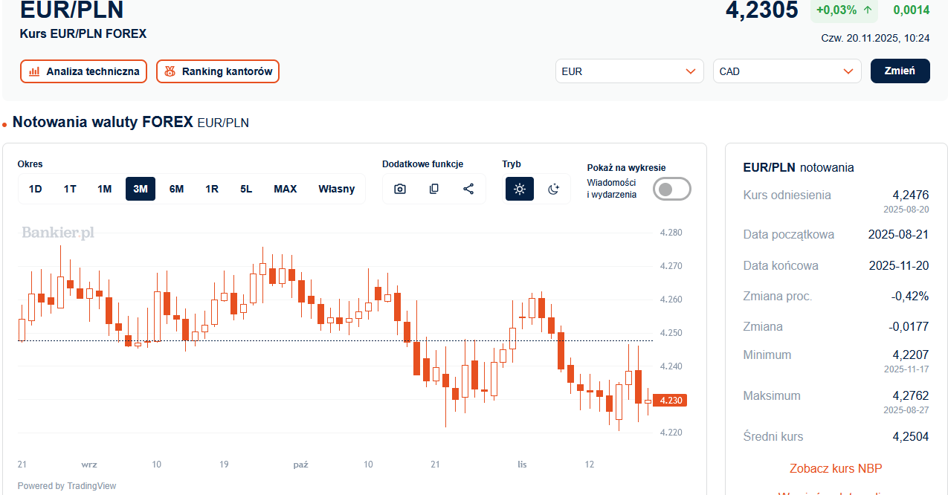This screenshot has width=948, height=495.
Task: Select the 1D period
Action: [x=36, y=189]
